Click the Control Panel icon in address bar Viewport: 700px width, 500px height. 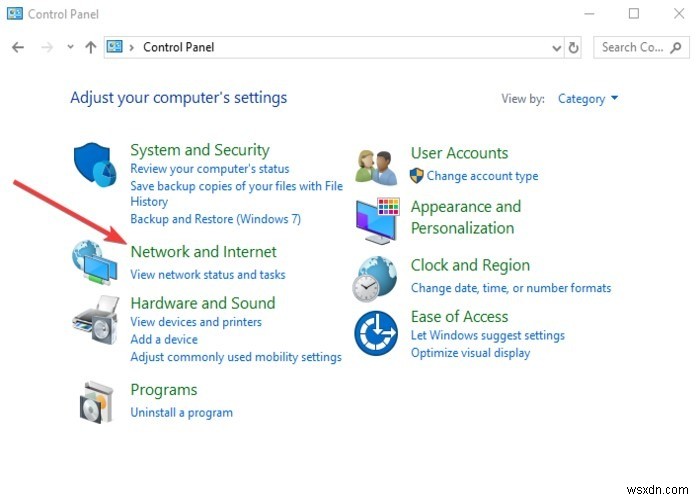click(x=115, y=46)
